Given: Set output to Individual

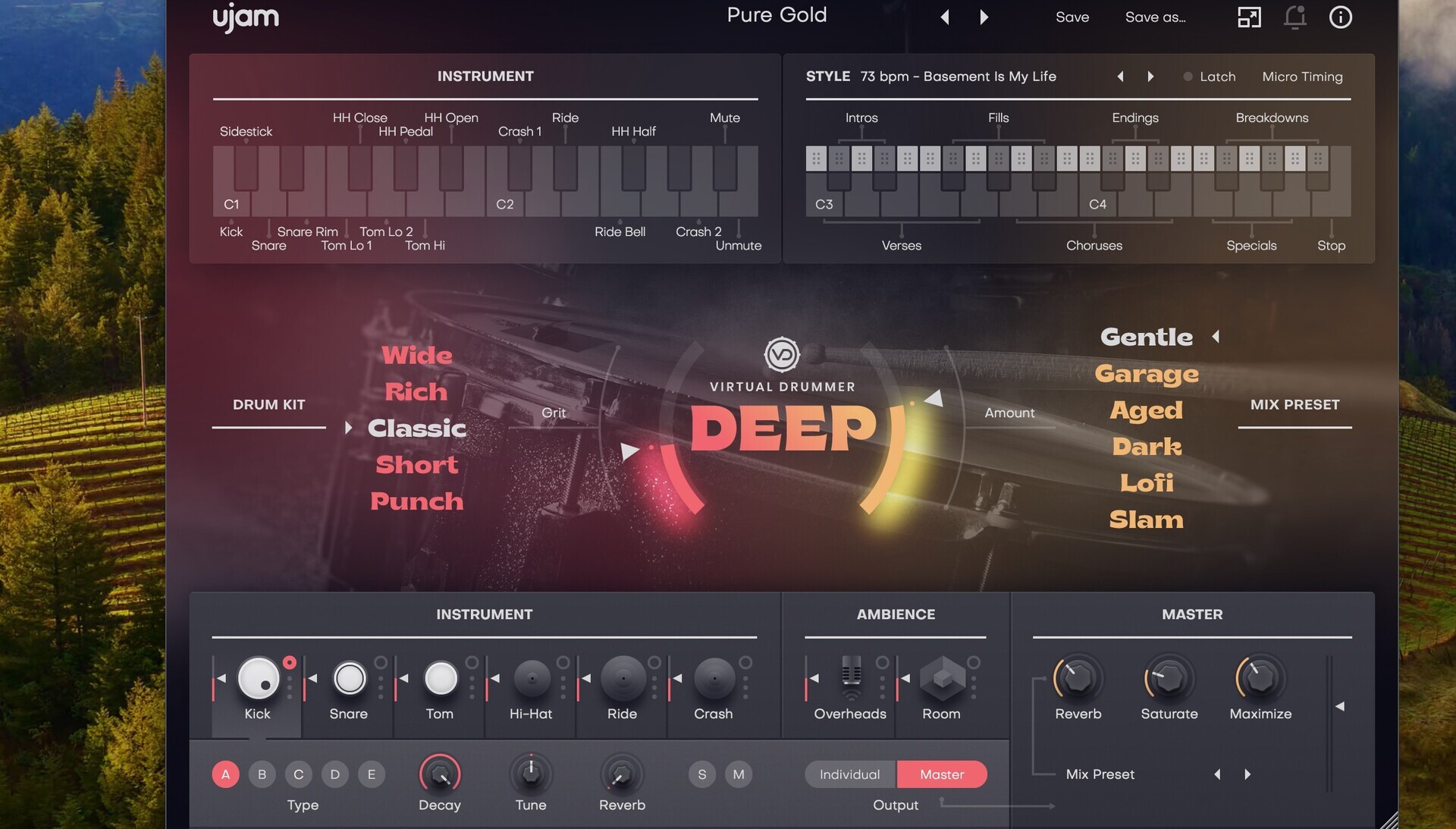Looking at the screenshot, I should (x=850, y=774).
